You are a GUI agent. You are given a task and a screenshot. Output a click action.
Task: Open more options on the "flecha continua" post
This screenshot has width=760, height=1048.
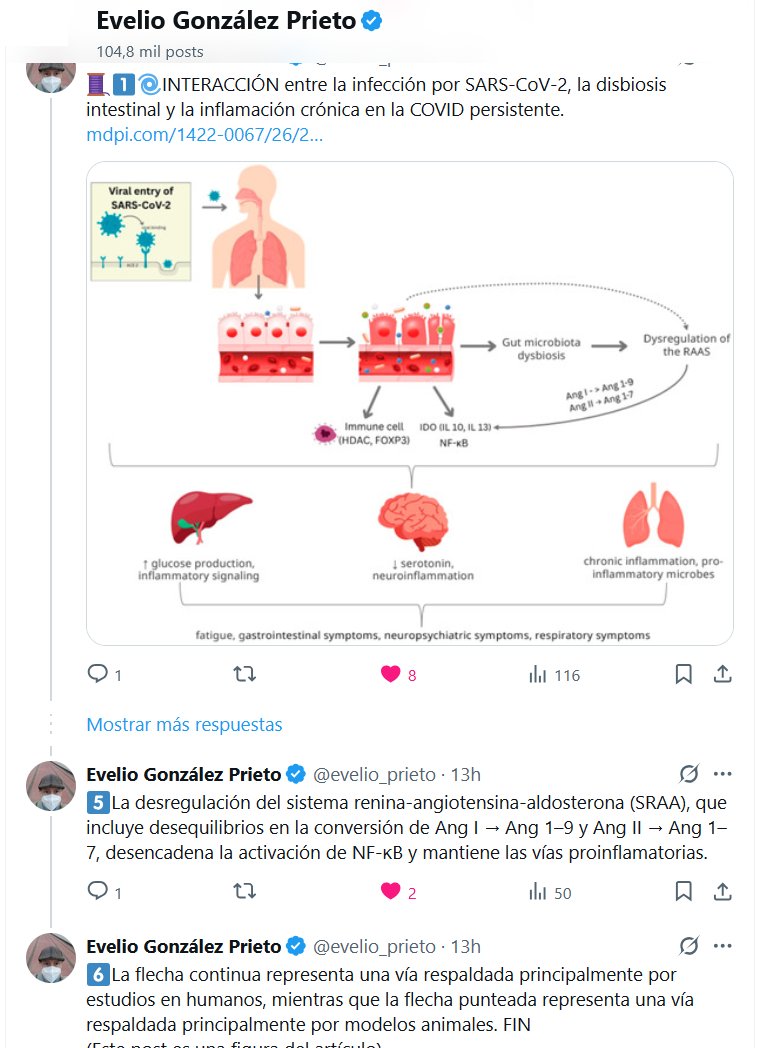(x=722, y=946)
